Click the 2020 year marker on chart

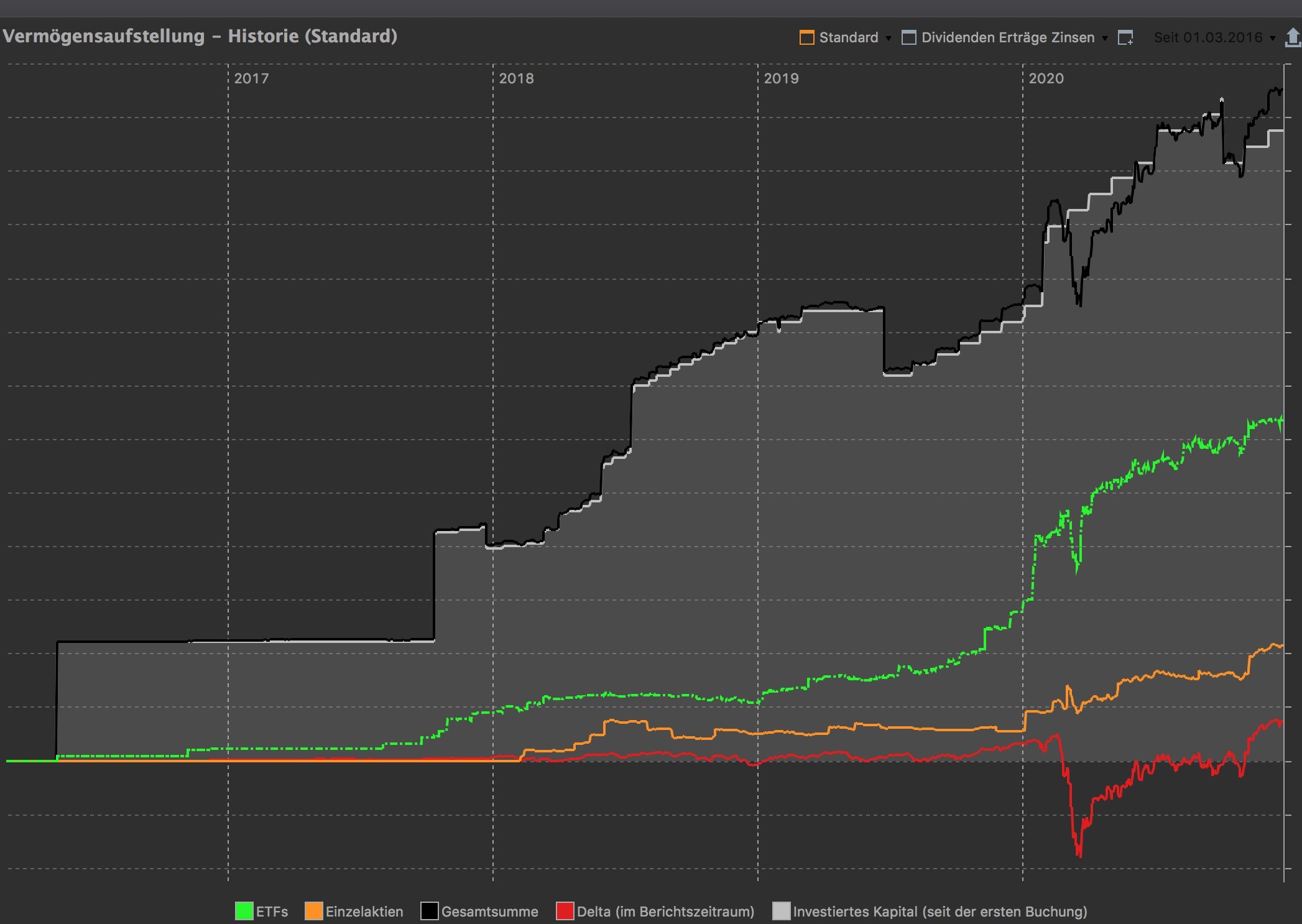point(1046,78)
